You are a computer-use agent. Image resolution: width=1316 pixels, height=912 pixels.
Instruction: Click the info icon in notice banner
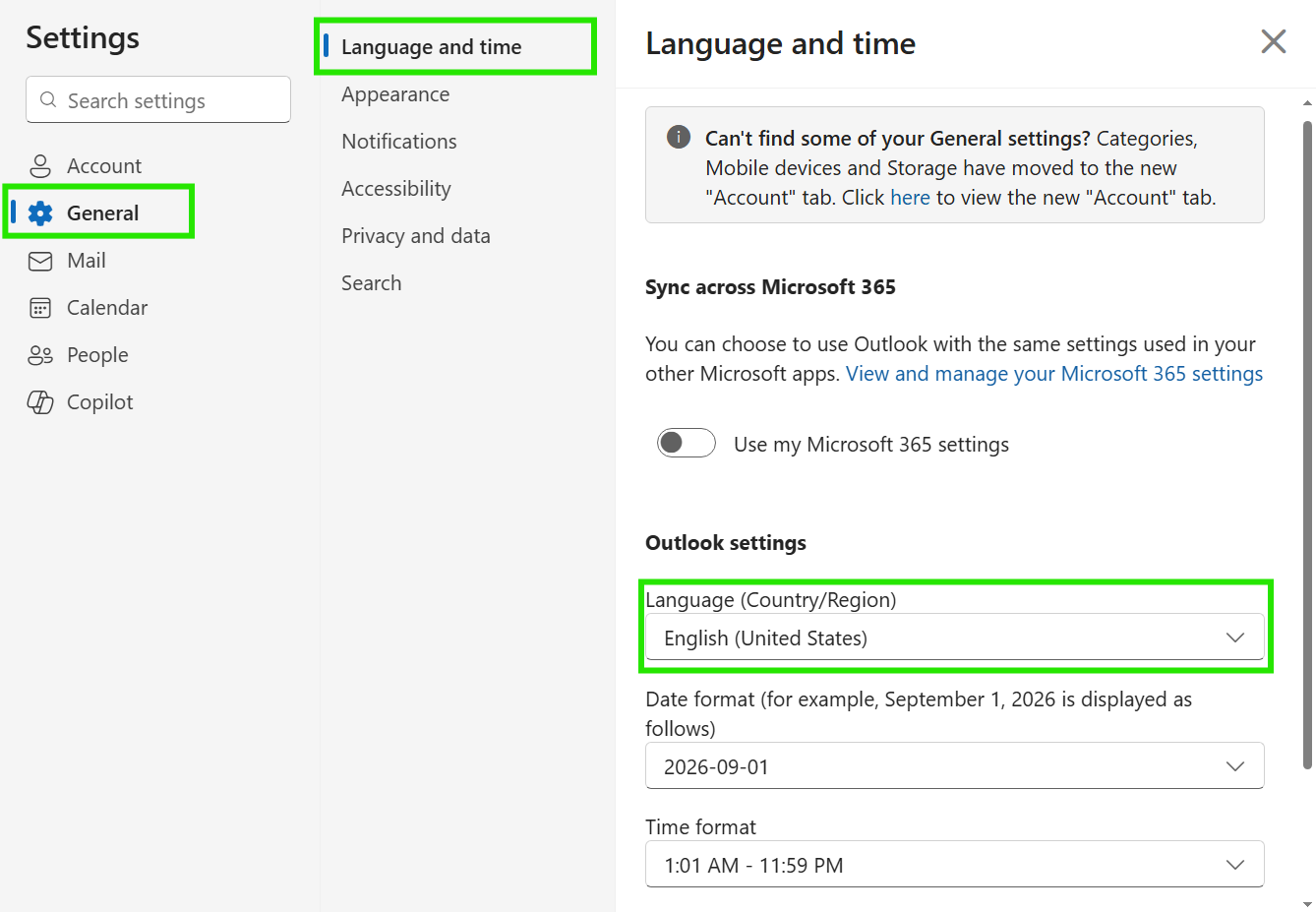(679, 137)
